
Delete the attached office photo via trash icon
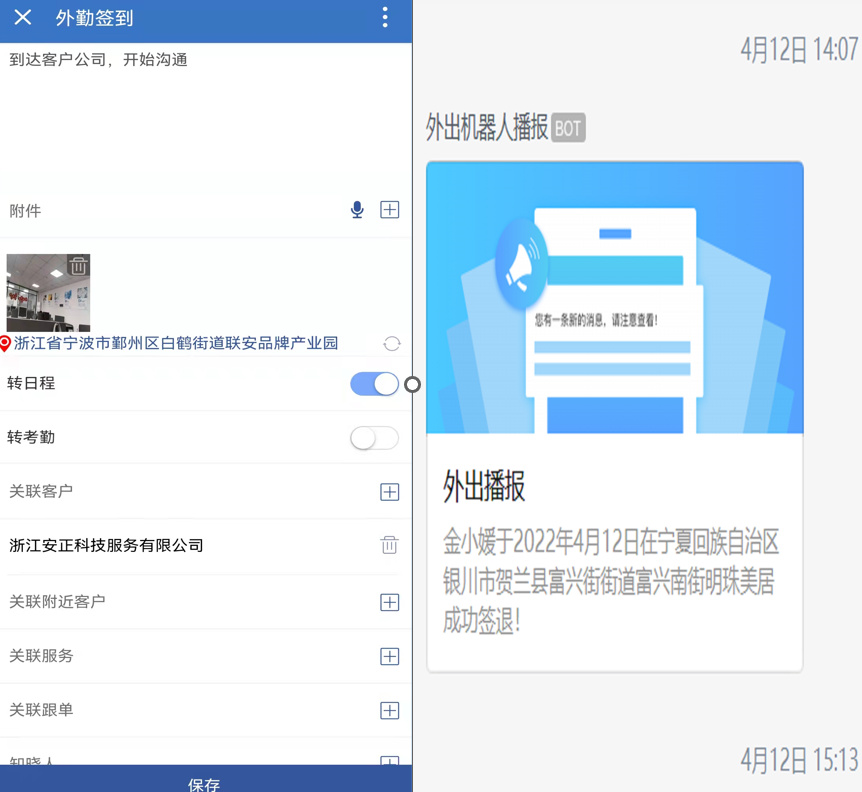(x=78, y=266)
